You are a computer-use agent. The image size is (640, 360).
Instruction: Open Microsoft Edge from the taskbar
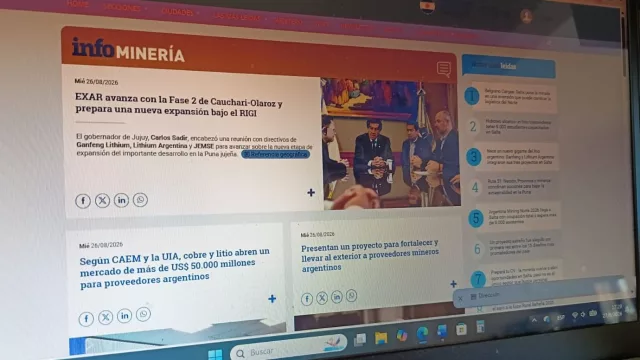point(422,334)
